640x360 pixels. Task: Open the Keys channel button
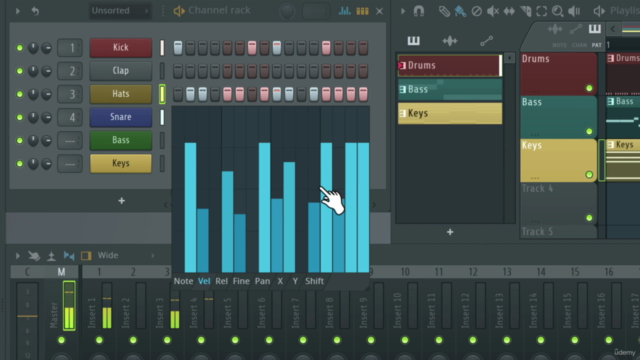pyautogui.click(x=121, y=163)
